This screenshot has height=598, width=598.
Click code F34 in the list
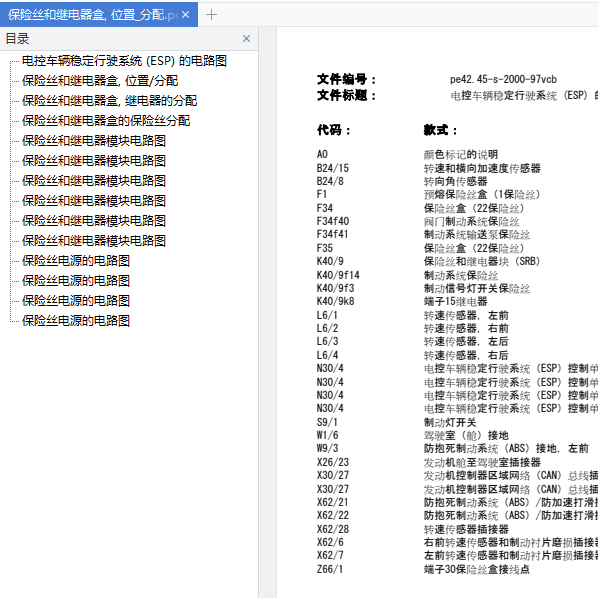click(325, 208)
